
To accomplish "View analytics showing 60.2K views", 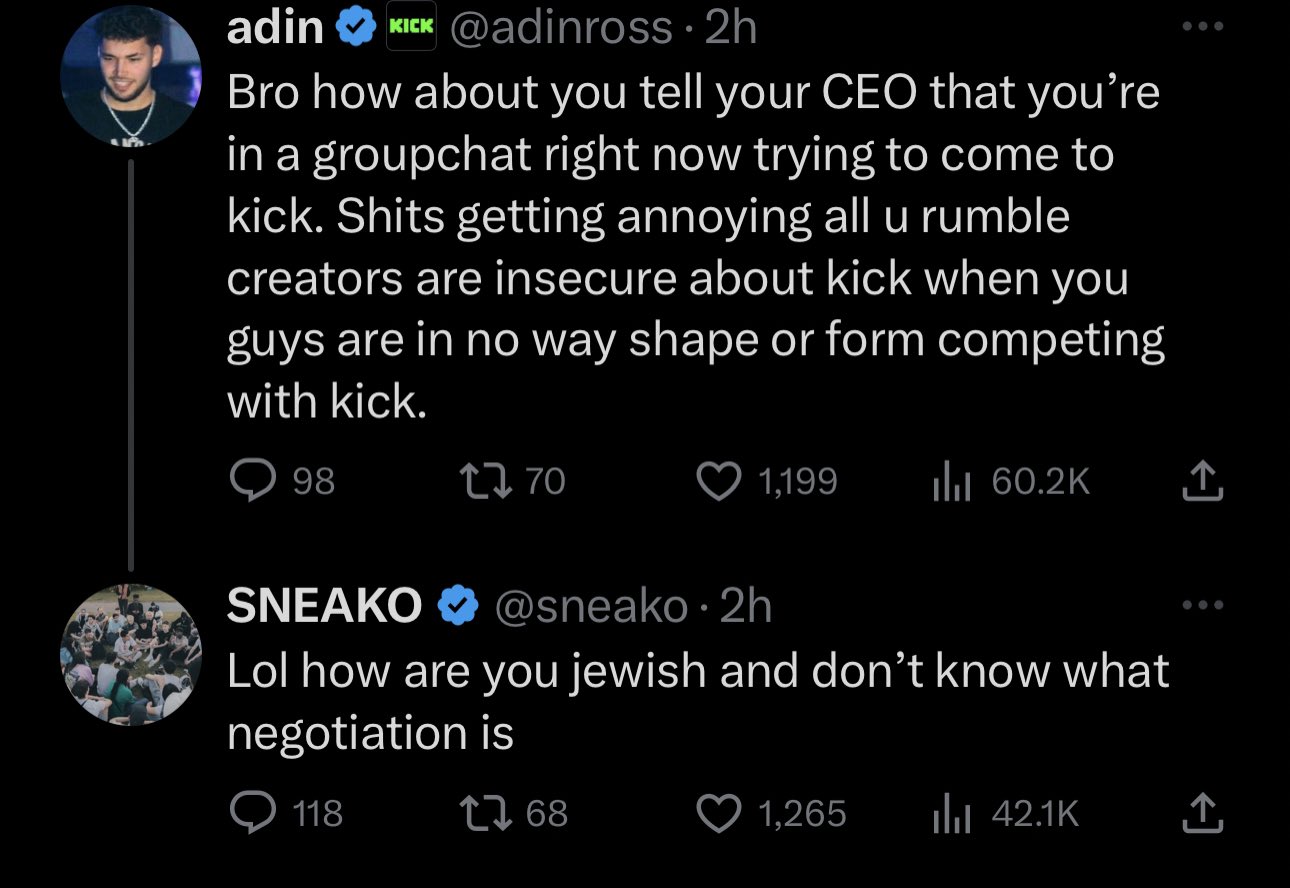I will tap(1010, 483).
